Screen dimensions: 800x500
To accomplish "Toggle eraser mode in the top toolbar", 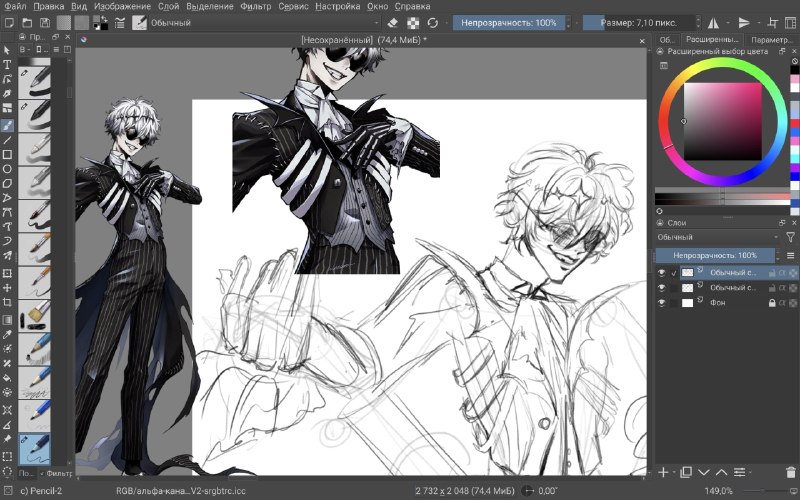I will pyautogui.click(x=392, y=23).
